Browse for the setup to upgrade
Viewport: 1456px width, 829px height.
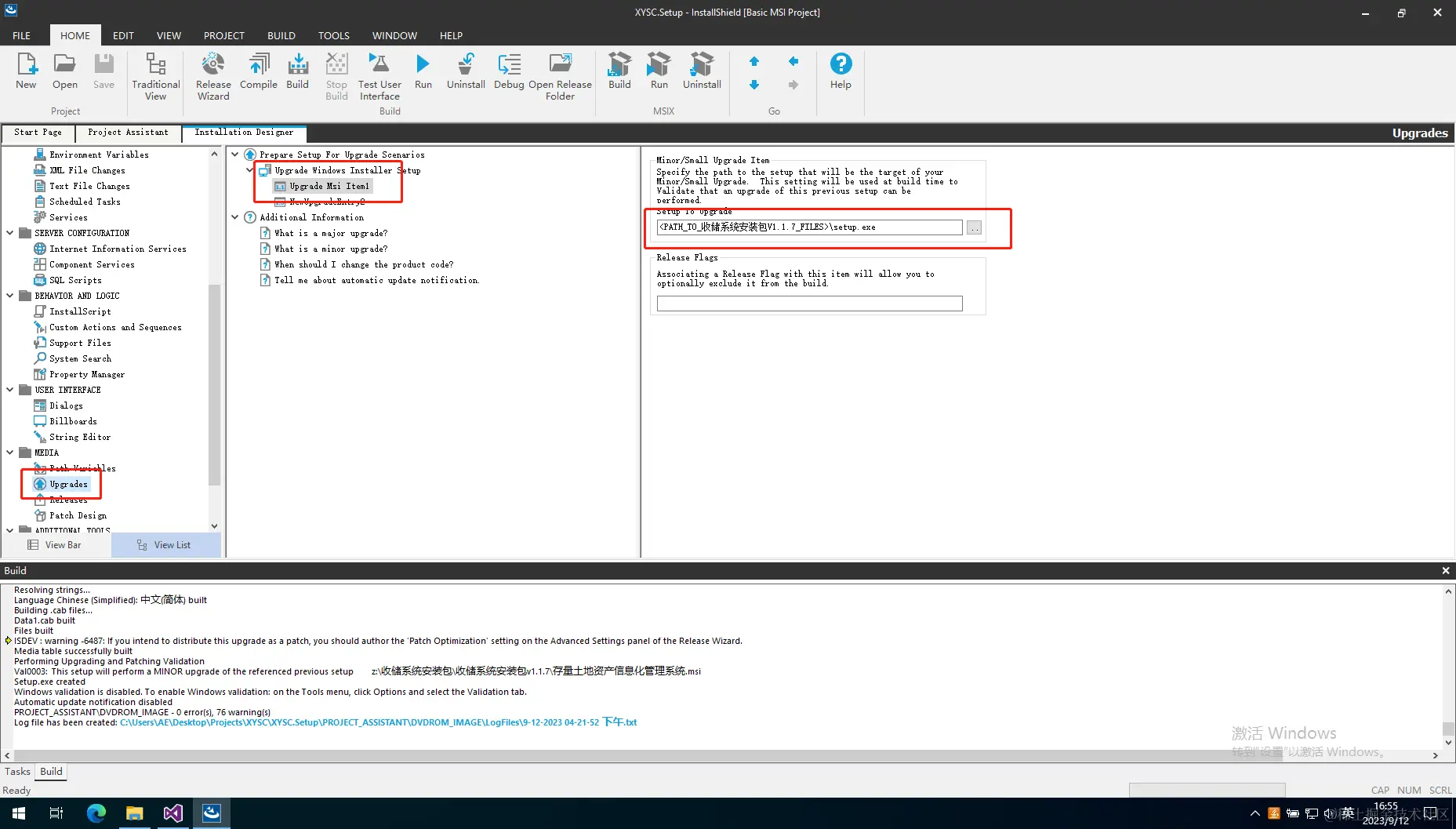pyautogui.click(x=974, y=227)
